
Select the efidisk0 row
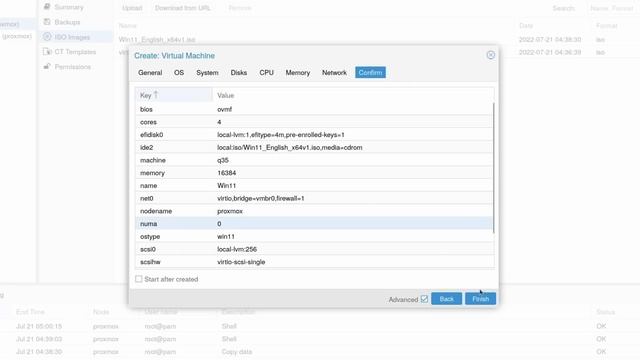313,135
